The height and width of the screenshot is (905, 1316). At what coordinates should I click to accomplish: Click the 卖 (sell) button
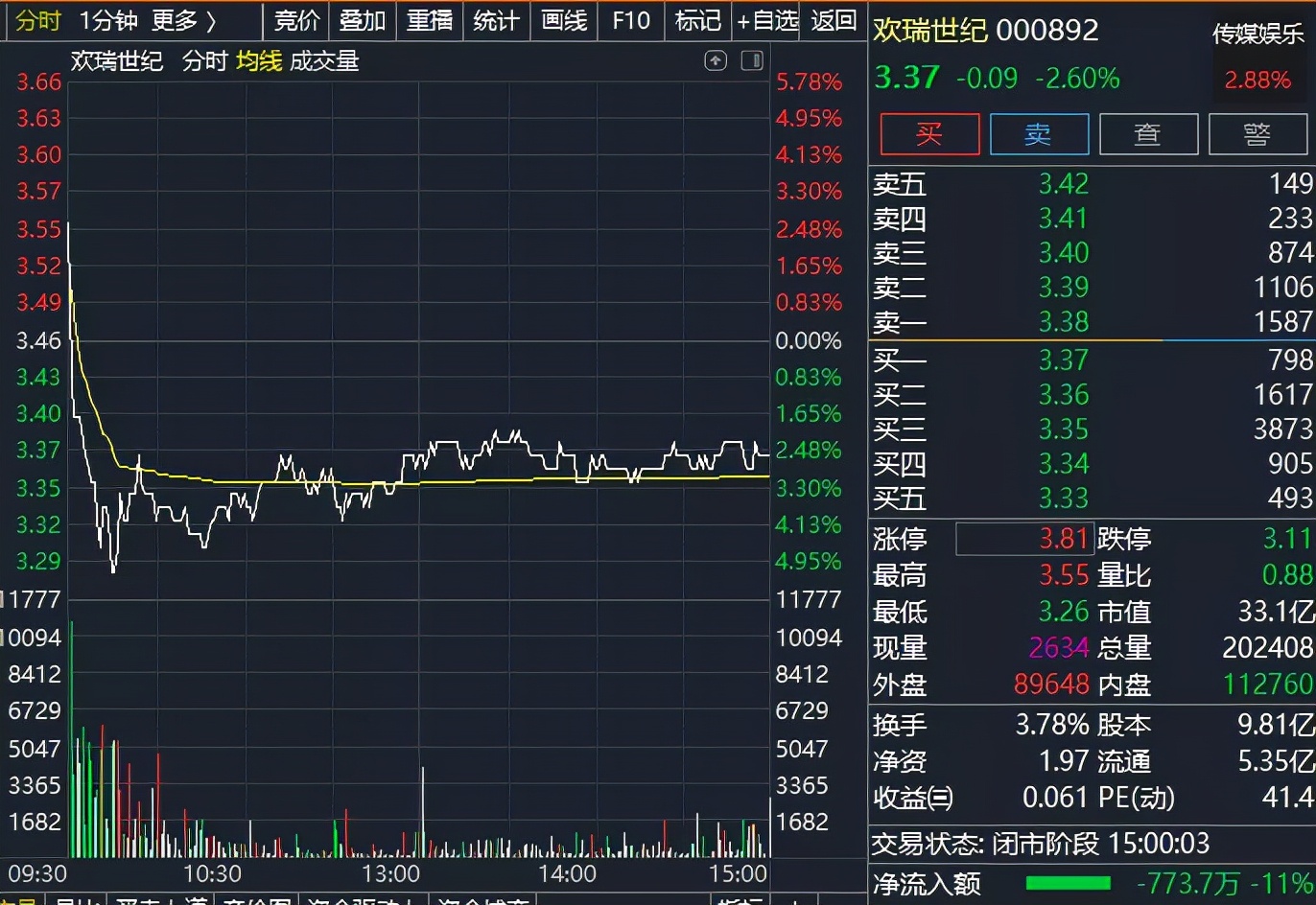[1039, 134]
